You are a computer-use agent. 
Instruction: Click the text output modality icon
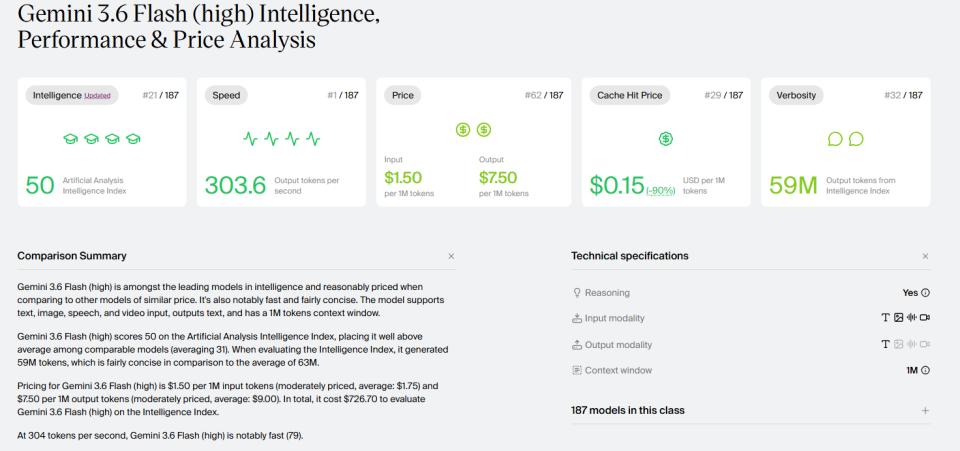885,345
